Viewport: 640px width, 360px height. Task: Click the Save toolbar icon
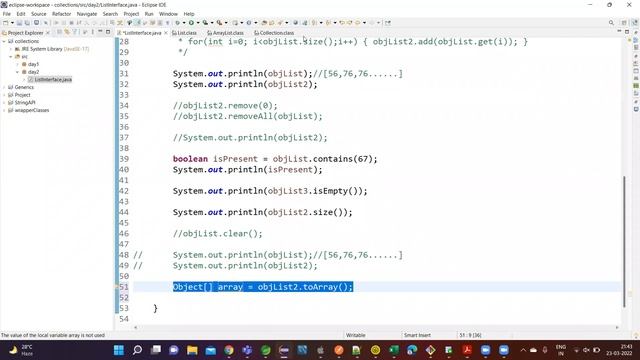click(19, 23)
